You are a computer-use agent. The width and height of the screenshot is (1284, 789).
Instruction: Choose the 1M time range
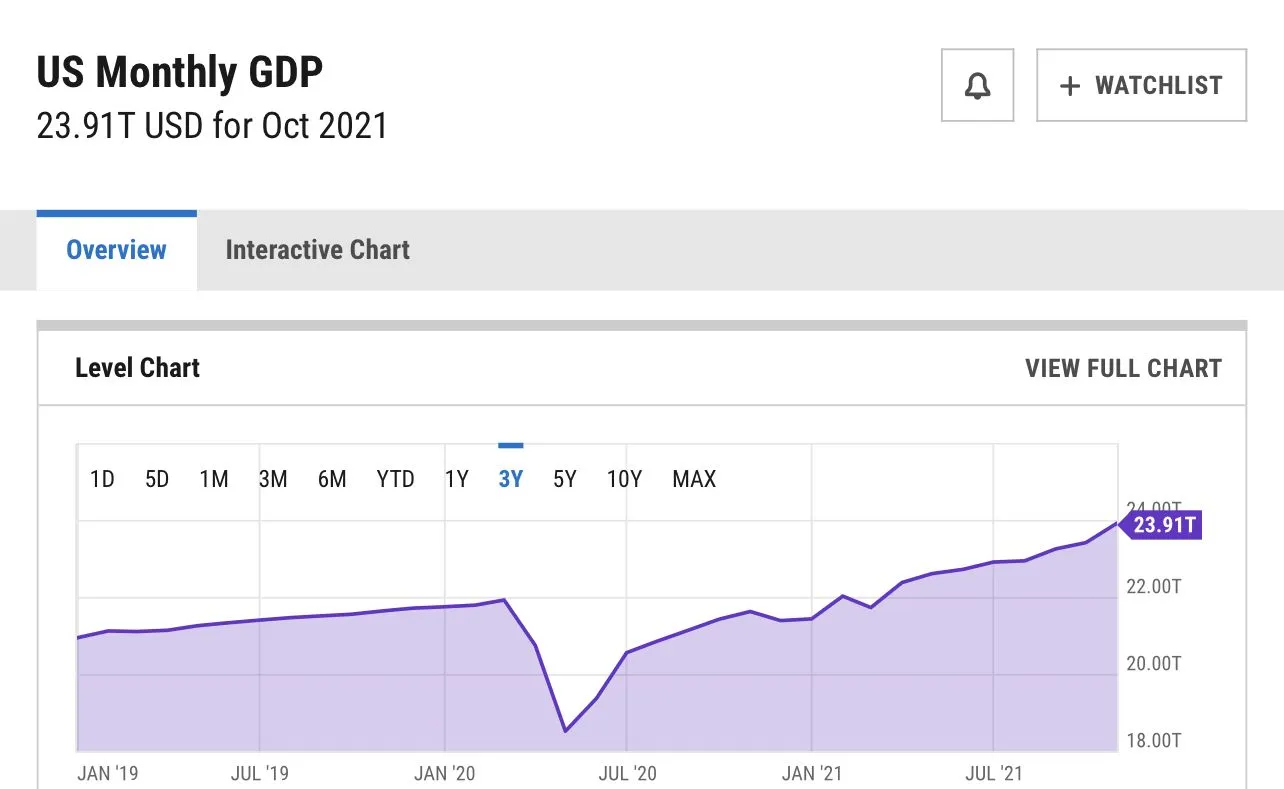tap(214, 480)
